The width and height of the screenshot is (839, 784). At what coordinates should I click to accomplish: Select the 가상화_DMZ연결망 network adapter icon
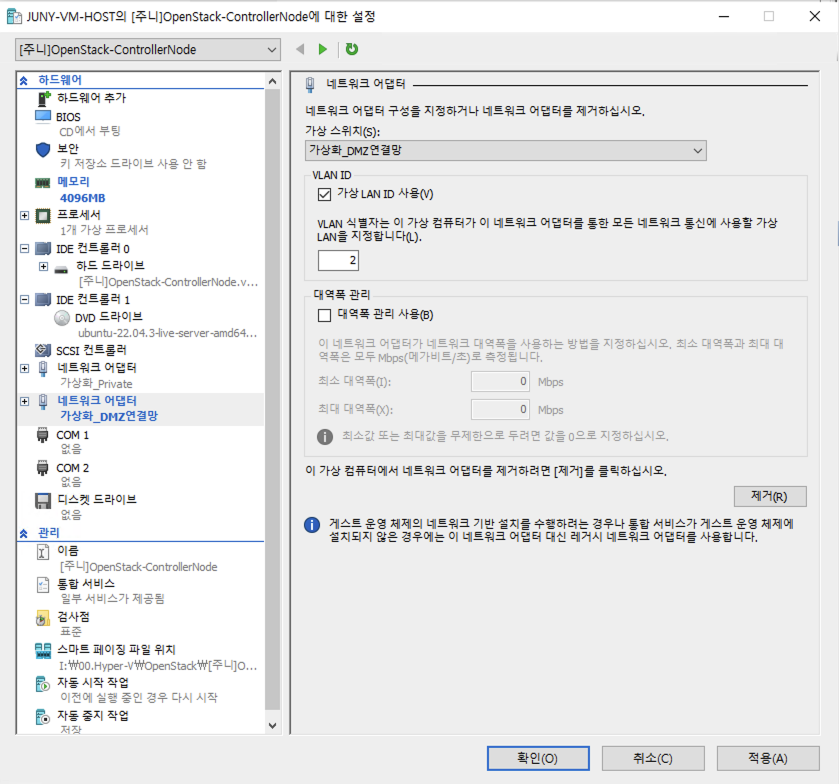pos(43,401)
